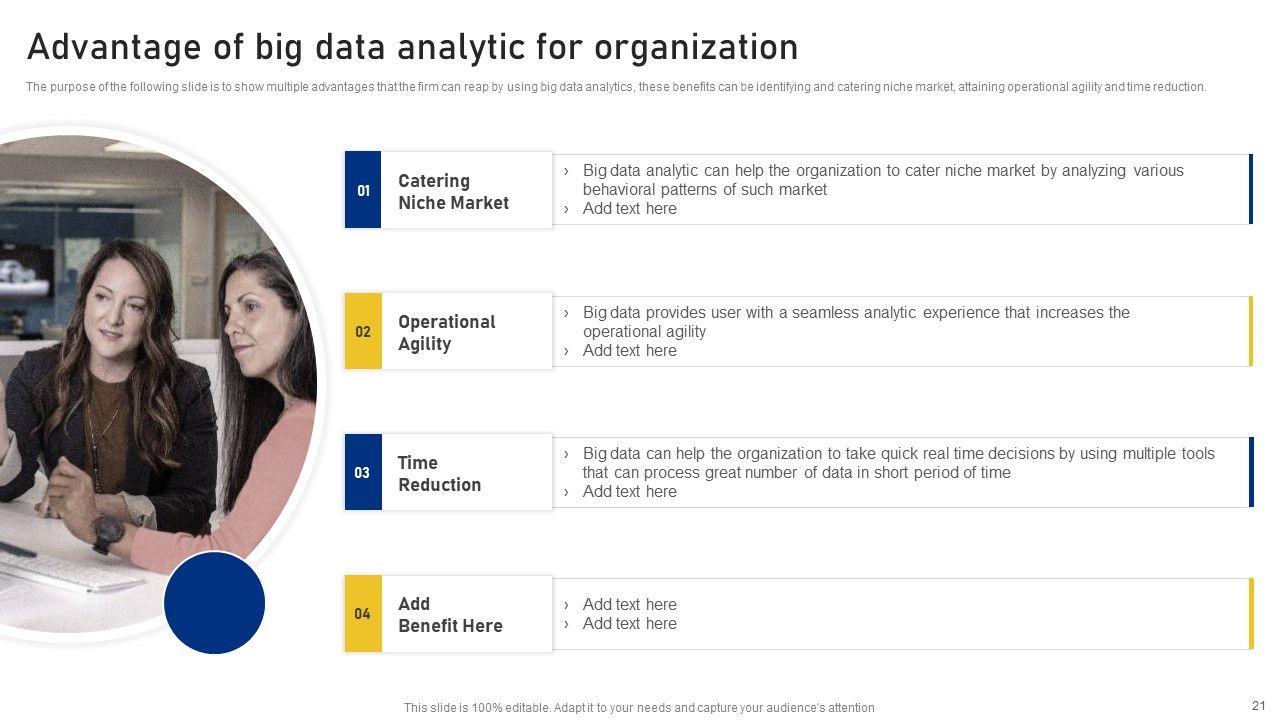Click the purpose description subtitle text
Viewport: 1280px width, 720px height.
click(x=616, y=87)
